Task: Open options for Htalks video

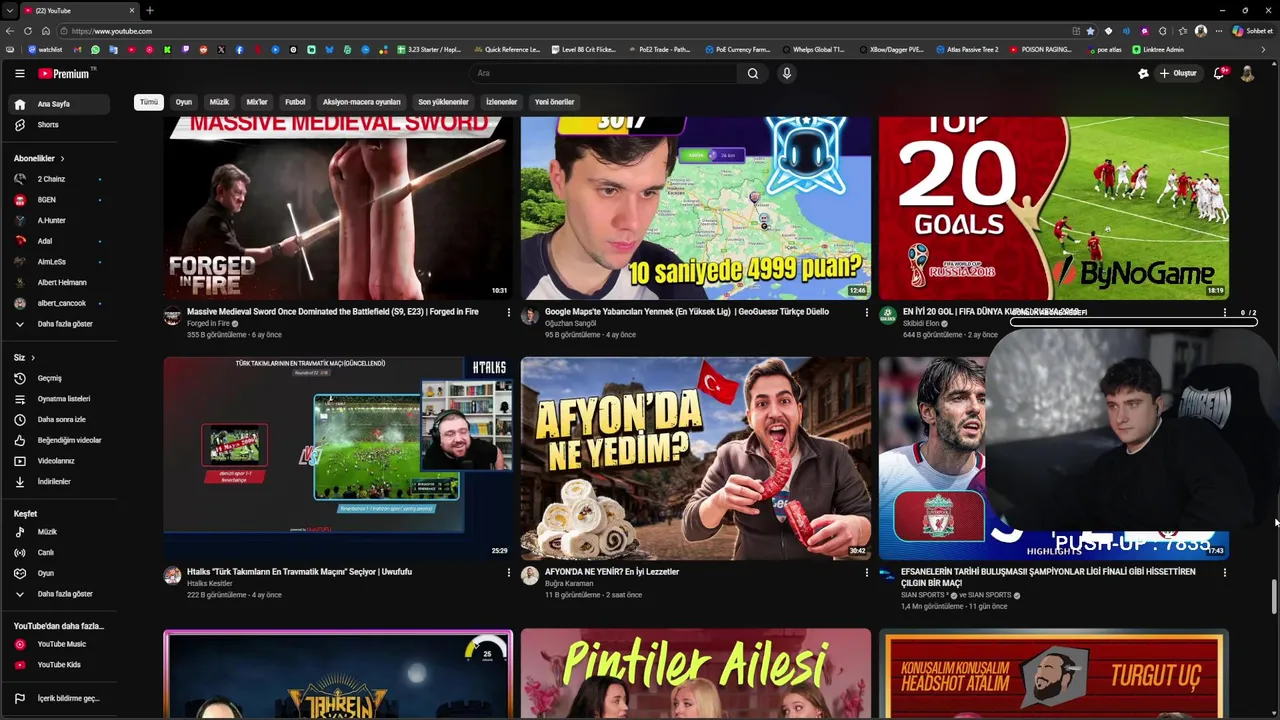Action: [509, 573]
